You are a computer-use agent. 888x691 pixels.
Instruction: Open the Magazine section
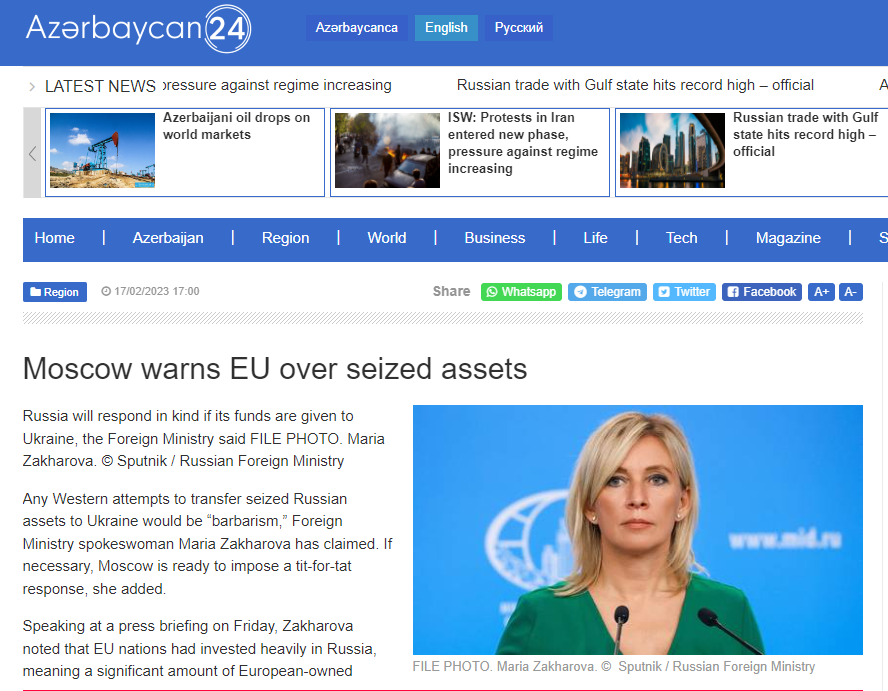pyautogui.click(x=788, y=238)
